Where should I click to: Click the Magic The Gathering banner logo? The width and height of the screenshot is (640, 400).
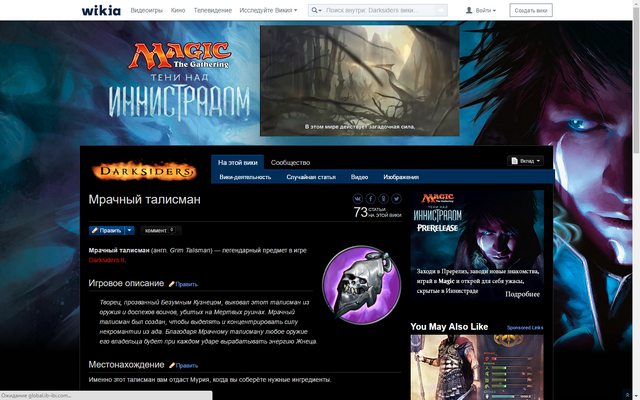[x=180, y=55]
